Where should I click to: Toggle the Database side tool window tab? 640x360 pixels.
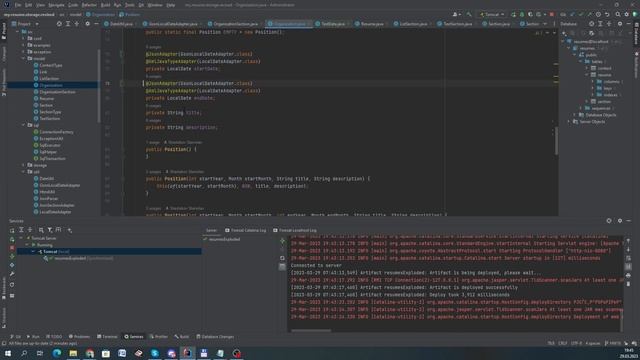636,33
